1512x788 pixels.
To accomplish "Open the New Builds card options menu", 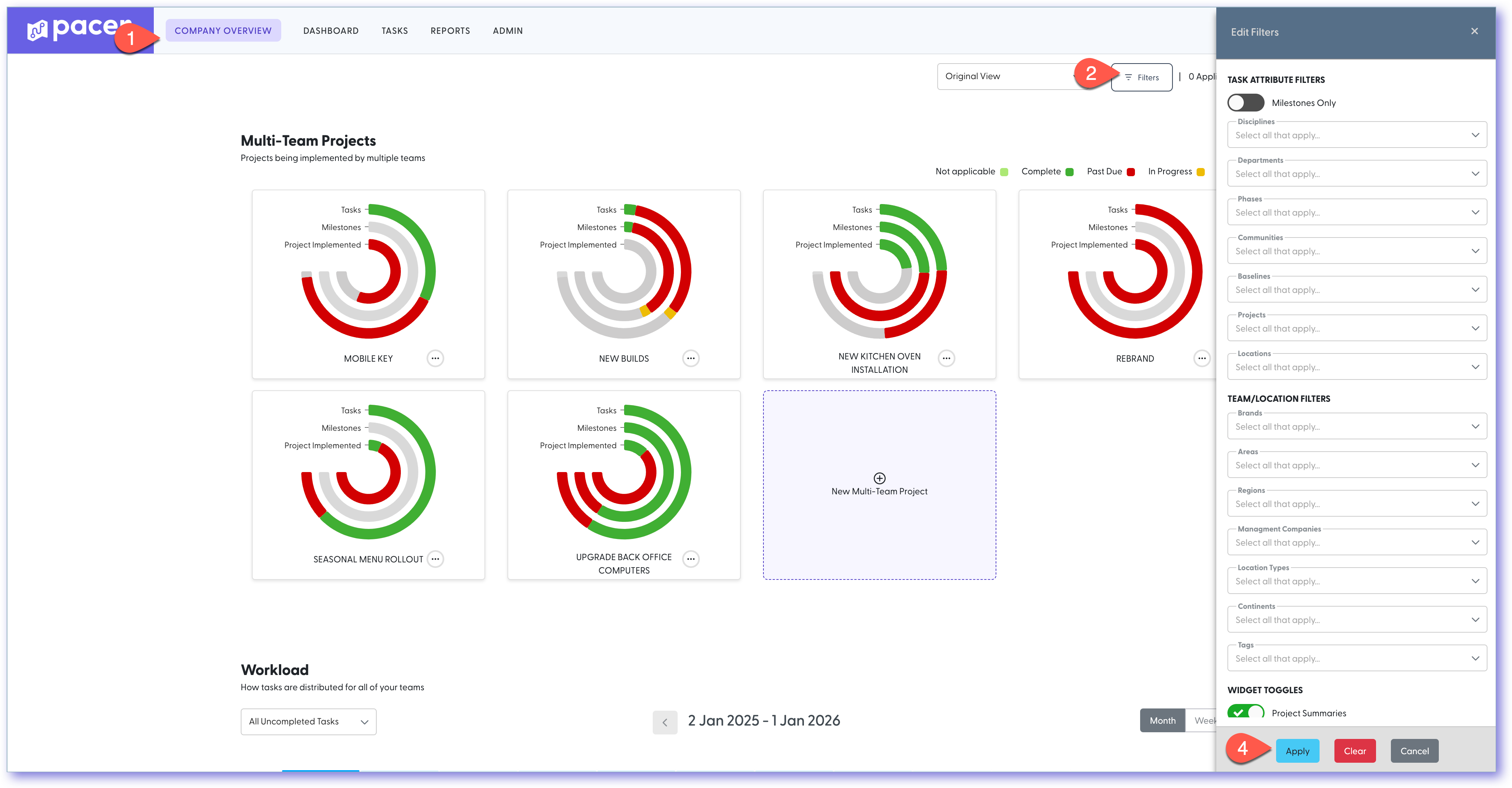I will [691, 358].
